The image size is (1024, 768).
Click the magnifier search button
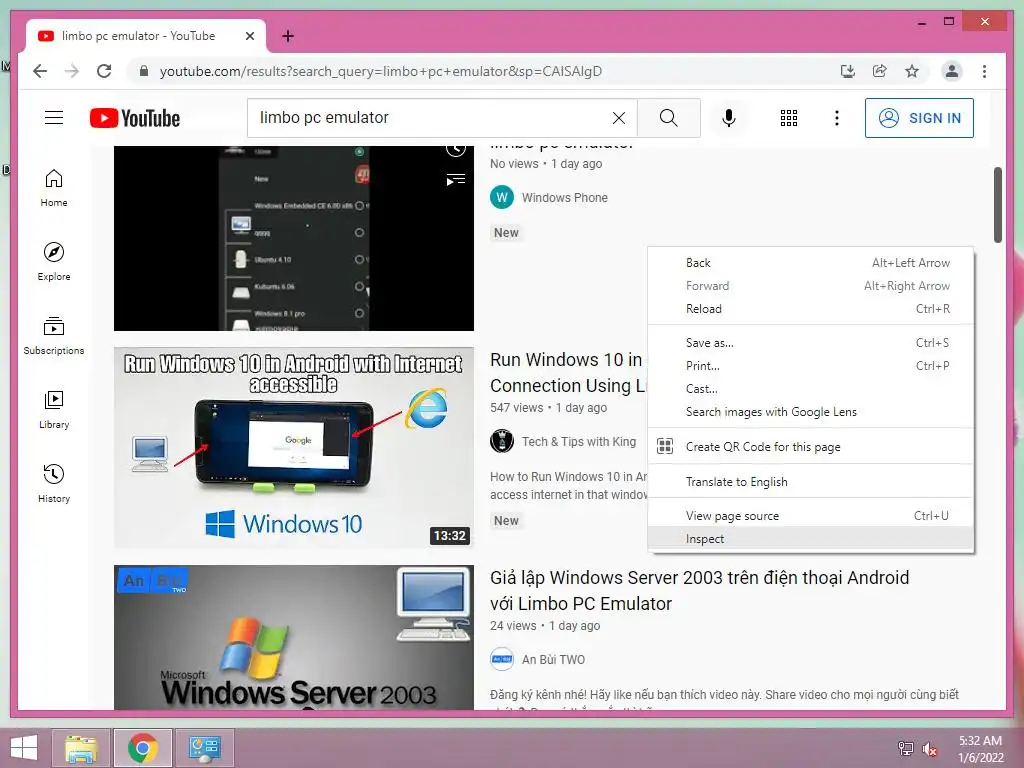[x=669, y=118]
